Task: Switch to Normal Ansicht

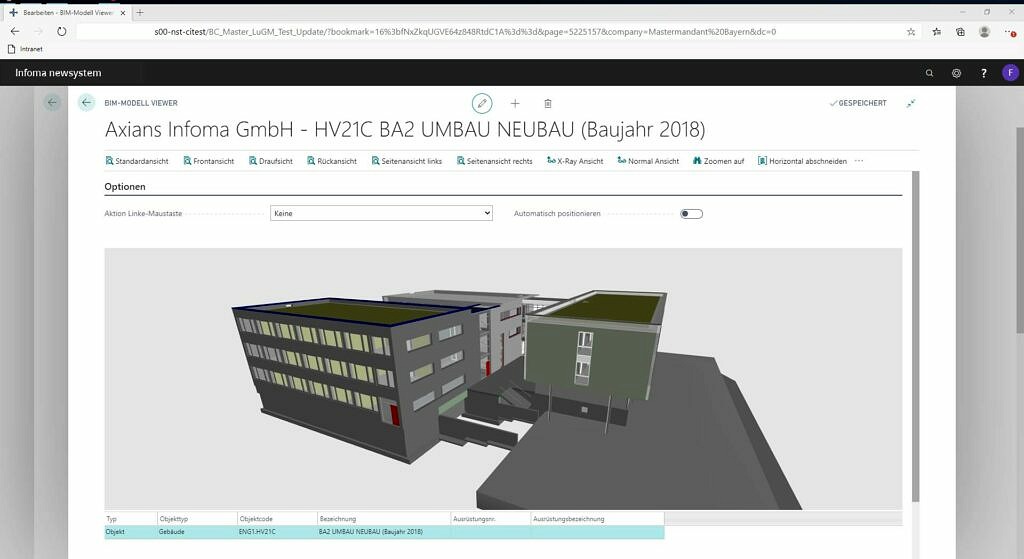Action: (x=648, y=161)
